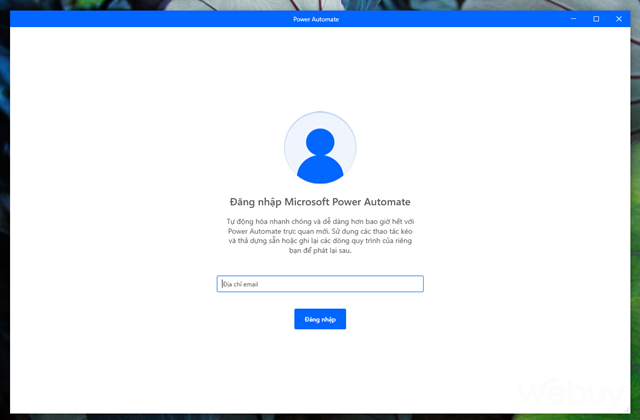640x420 pixels.
Task: Click the user avatar icon
Action: point(320,148)
